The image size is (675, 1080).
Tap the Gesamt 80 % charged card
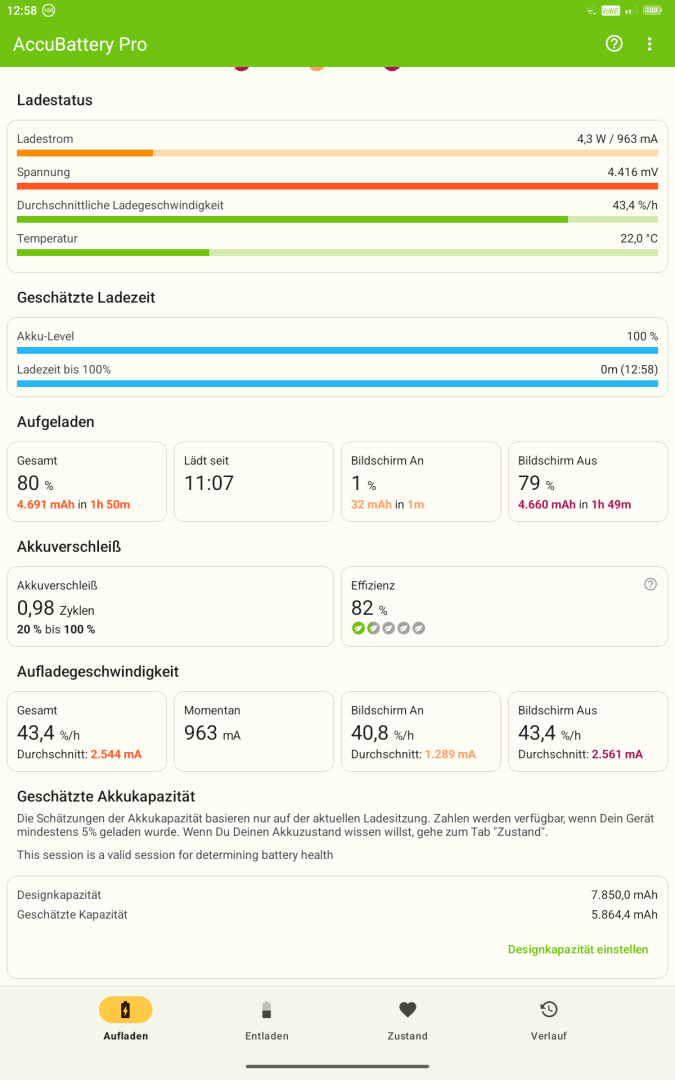[x=87, y=481]
